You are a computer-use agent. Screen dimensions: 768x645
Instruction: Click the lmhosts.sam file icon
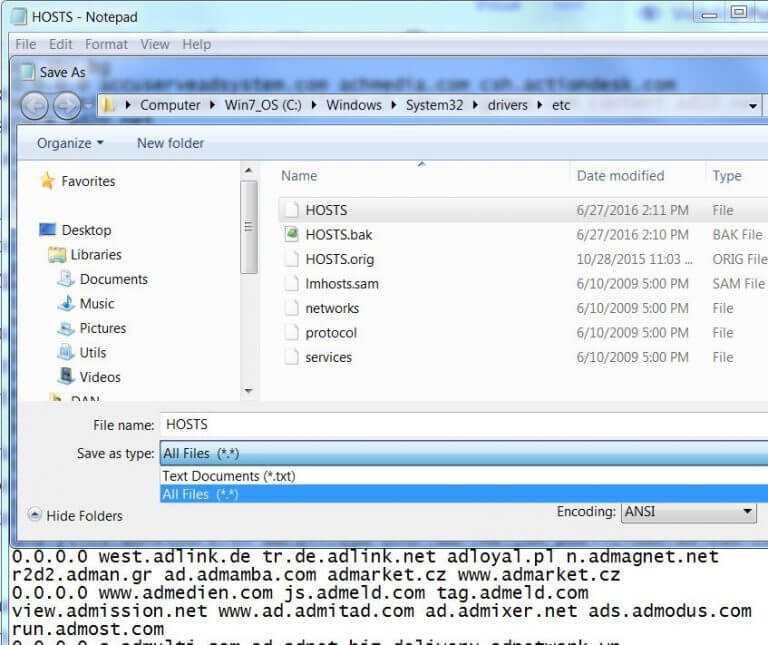click(x=291, y=283)
